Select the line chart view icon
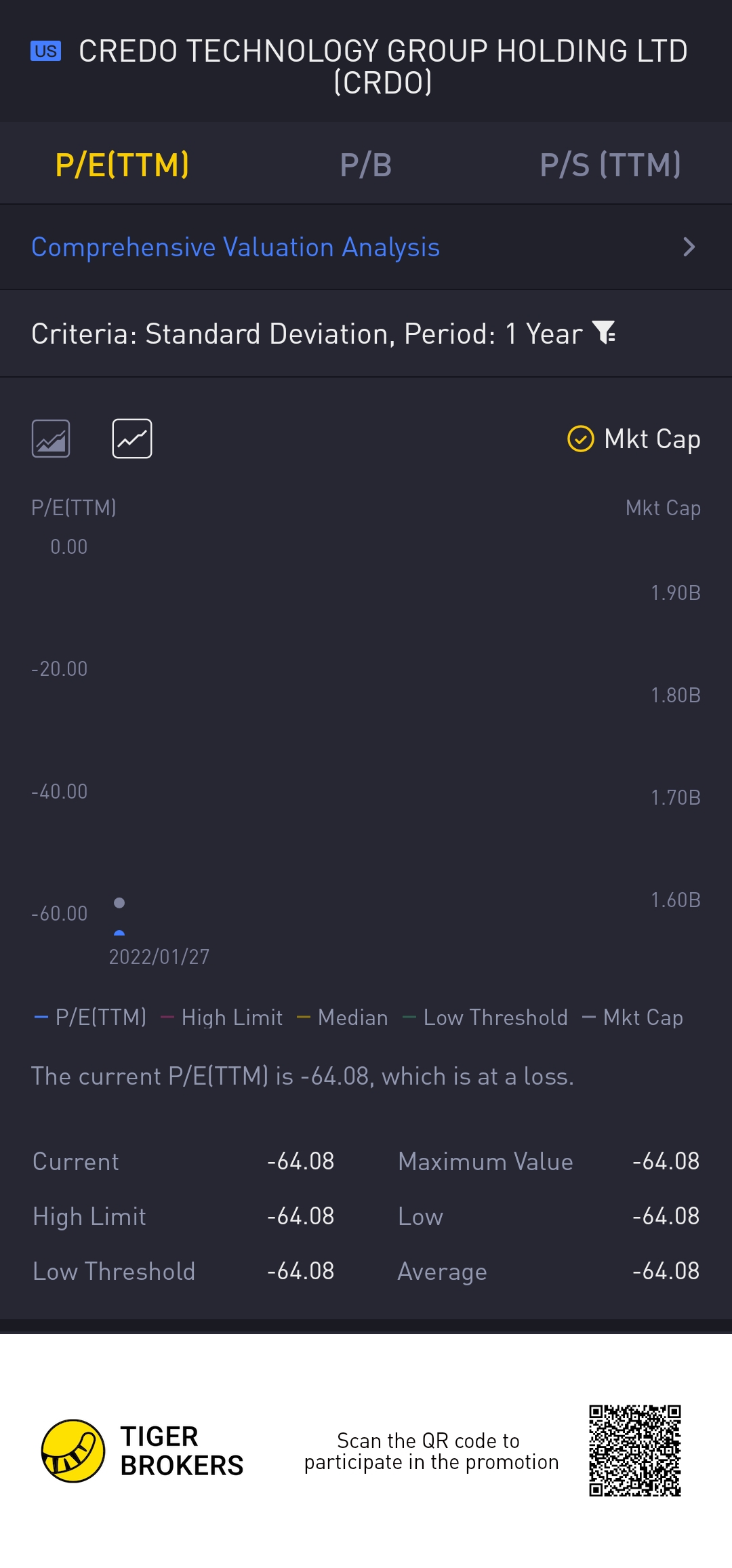 132,439
